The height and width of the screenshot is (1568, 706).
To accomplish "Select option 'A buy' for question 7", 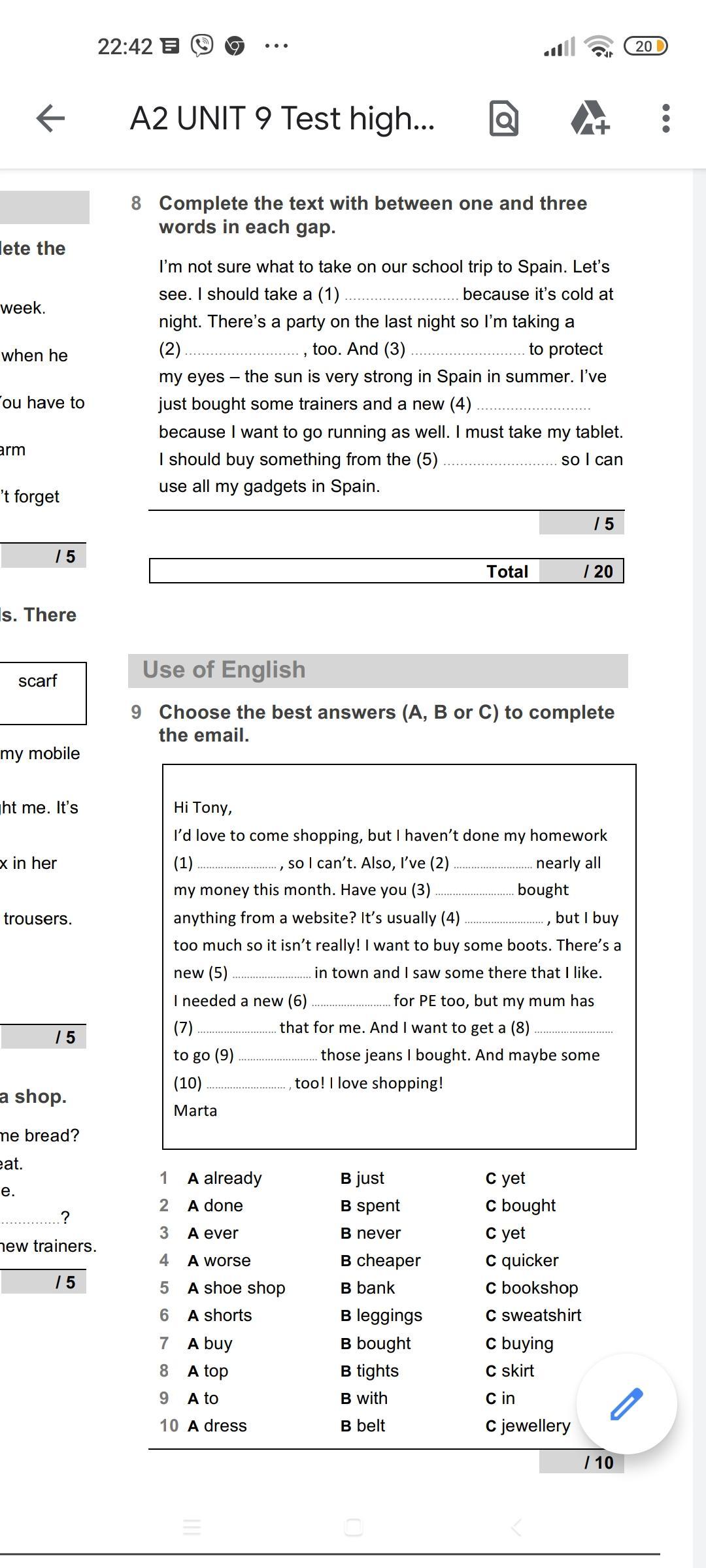I will point(210,1343).
